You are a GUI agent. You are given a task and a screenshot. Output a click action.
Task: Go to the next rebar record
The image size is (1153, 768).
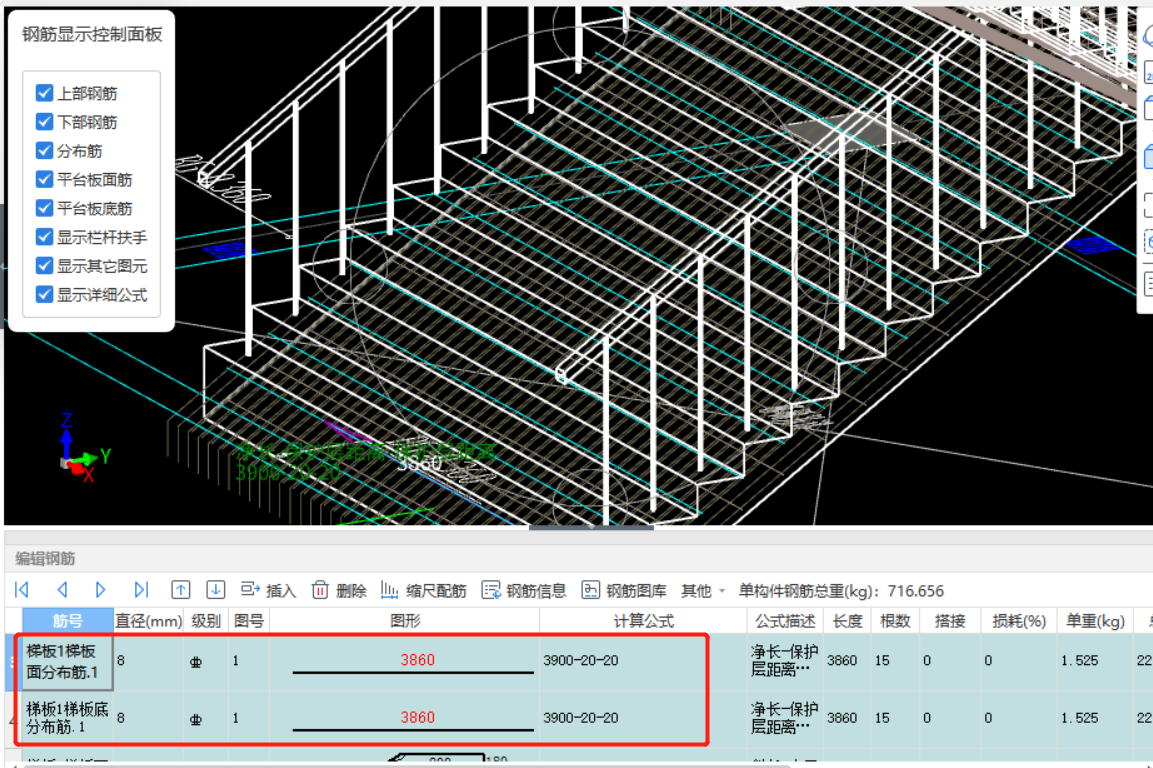(x=101, y=590)
